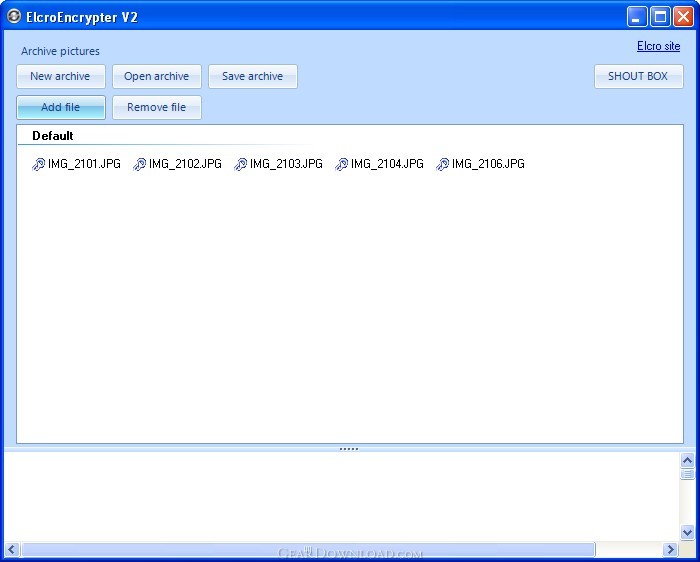Open the SHOUT BOX
The width and height of the screenshot is (700, 562).
(638, 76)
